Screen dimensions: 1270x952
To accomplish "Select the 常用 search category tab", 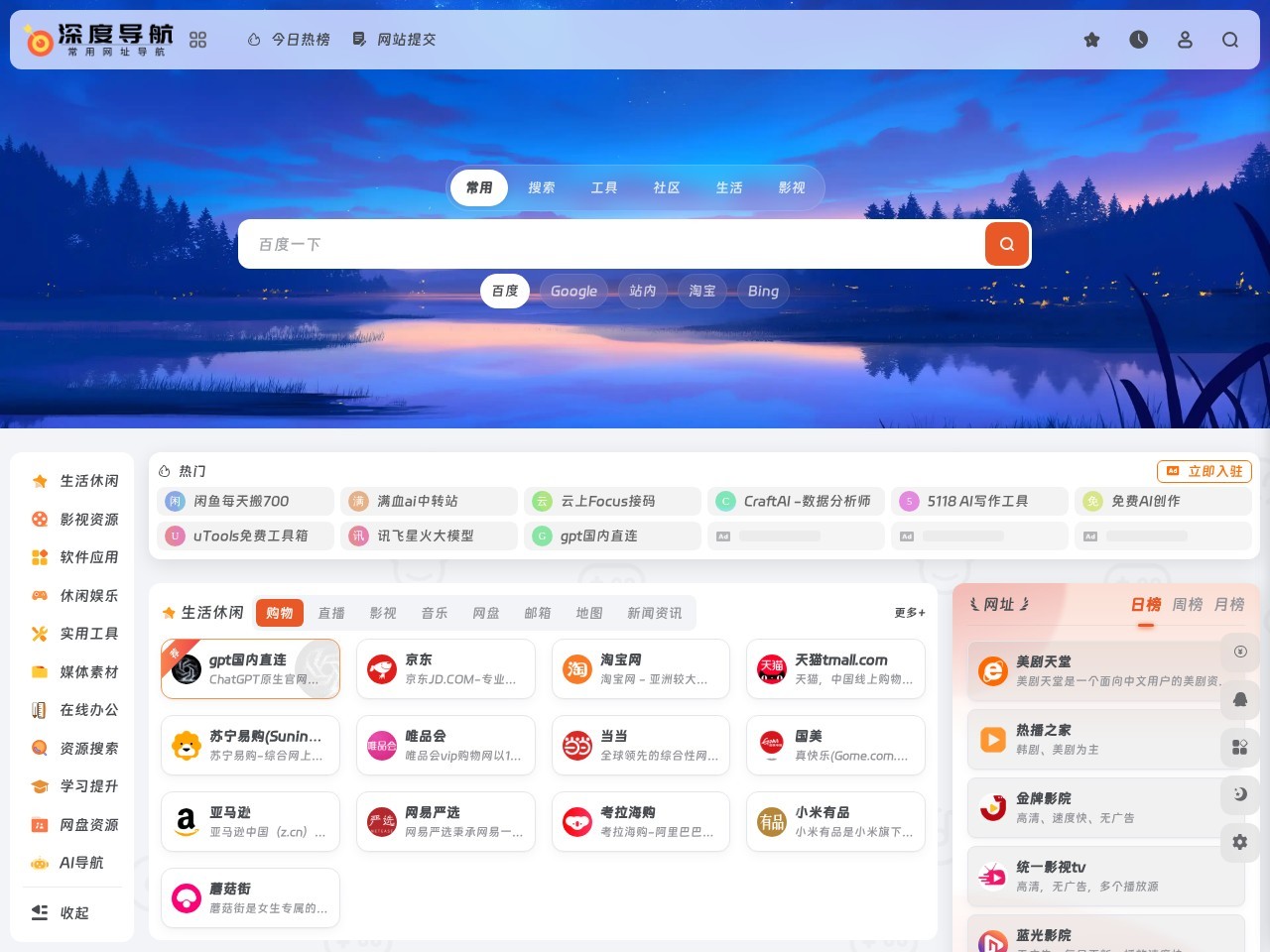I will click(479, 187).
